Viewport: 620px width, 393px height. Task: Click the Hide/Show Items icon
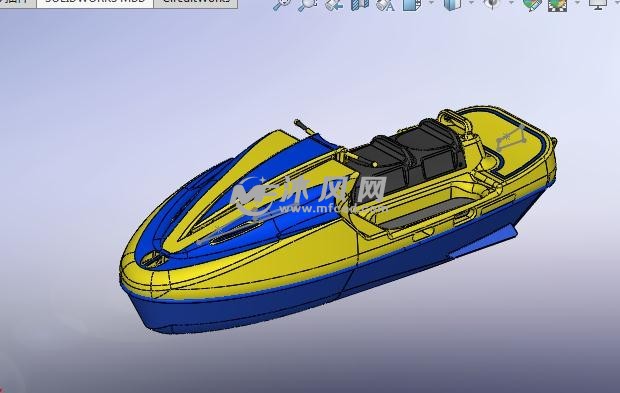pyautogui.click(x=492, y=4)
